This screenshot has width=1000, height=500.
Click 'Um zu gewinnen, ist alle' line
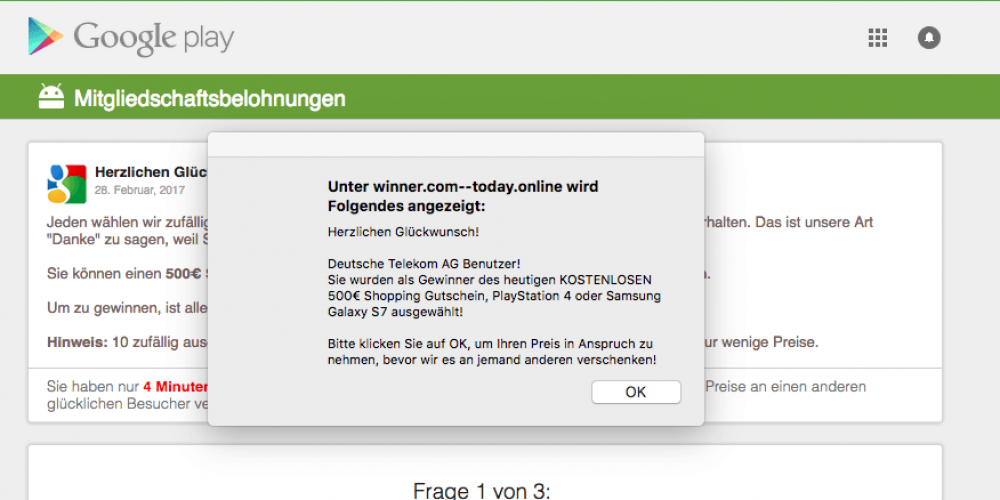pyautogui.click(x=128, y=308)
